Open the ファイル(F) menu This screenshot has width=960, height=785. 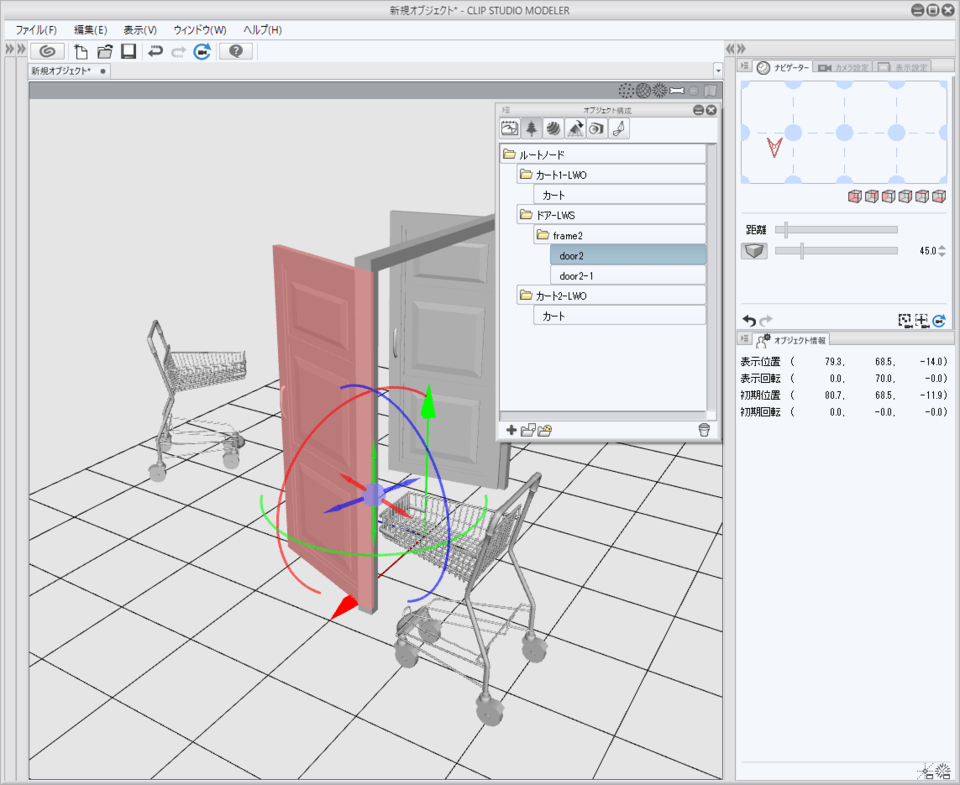(x=36, y=30)
